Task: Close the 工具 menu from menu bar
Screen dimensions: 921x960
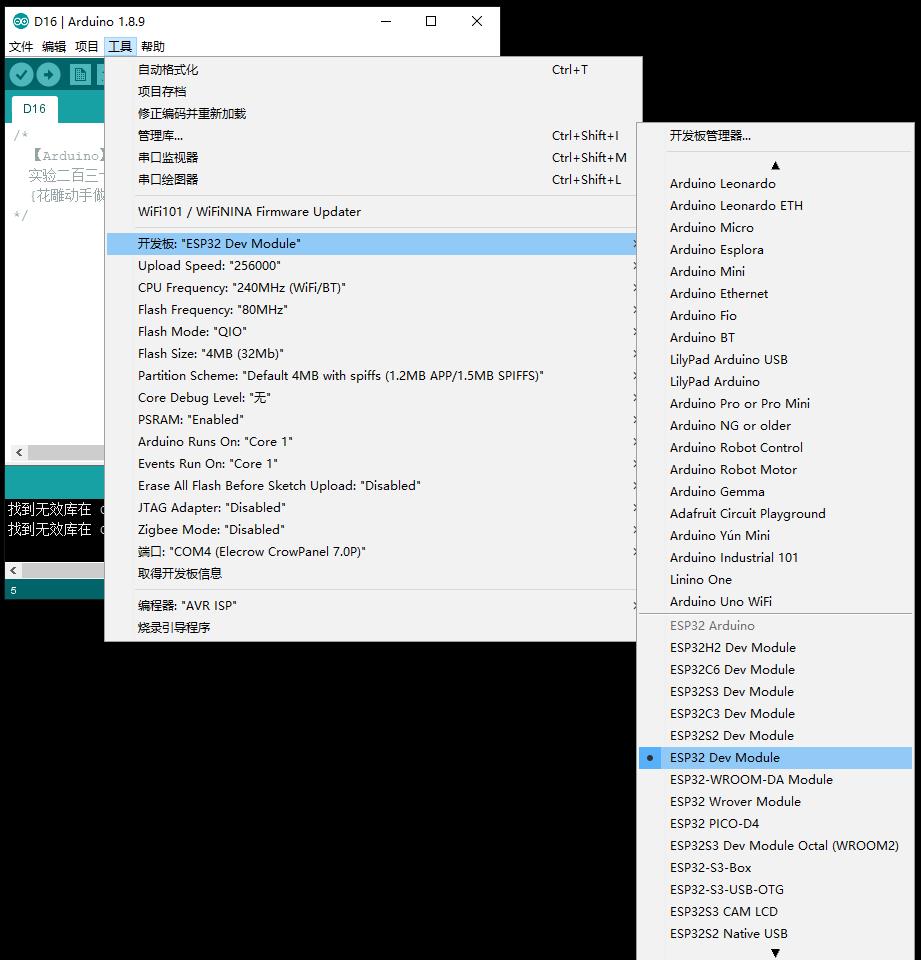Action: pyautogui.click(x=120, y=47)
